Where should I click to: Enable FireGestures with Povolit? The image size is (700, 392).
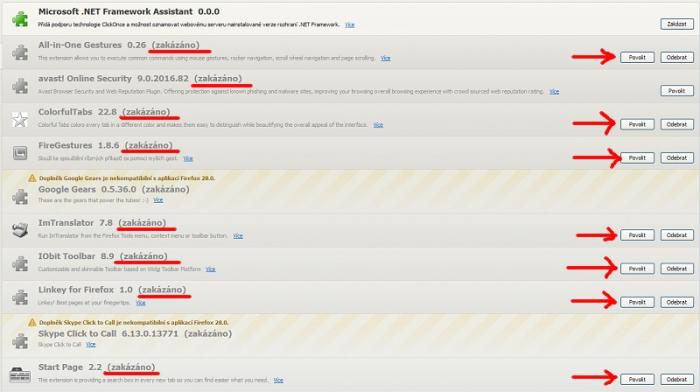(637, 158)
